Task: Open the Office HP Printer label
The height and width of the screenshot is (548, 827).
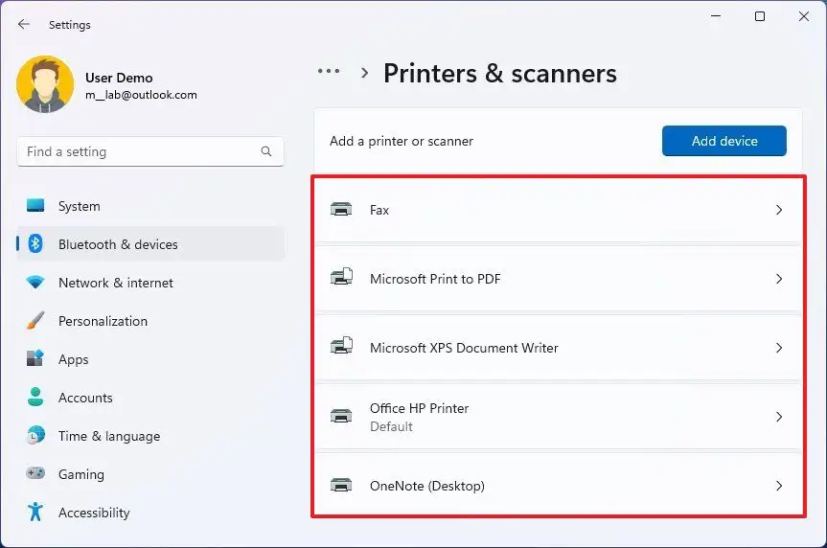Action: pos(419,408)
